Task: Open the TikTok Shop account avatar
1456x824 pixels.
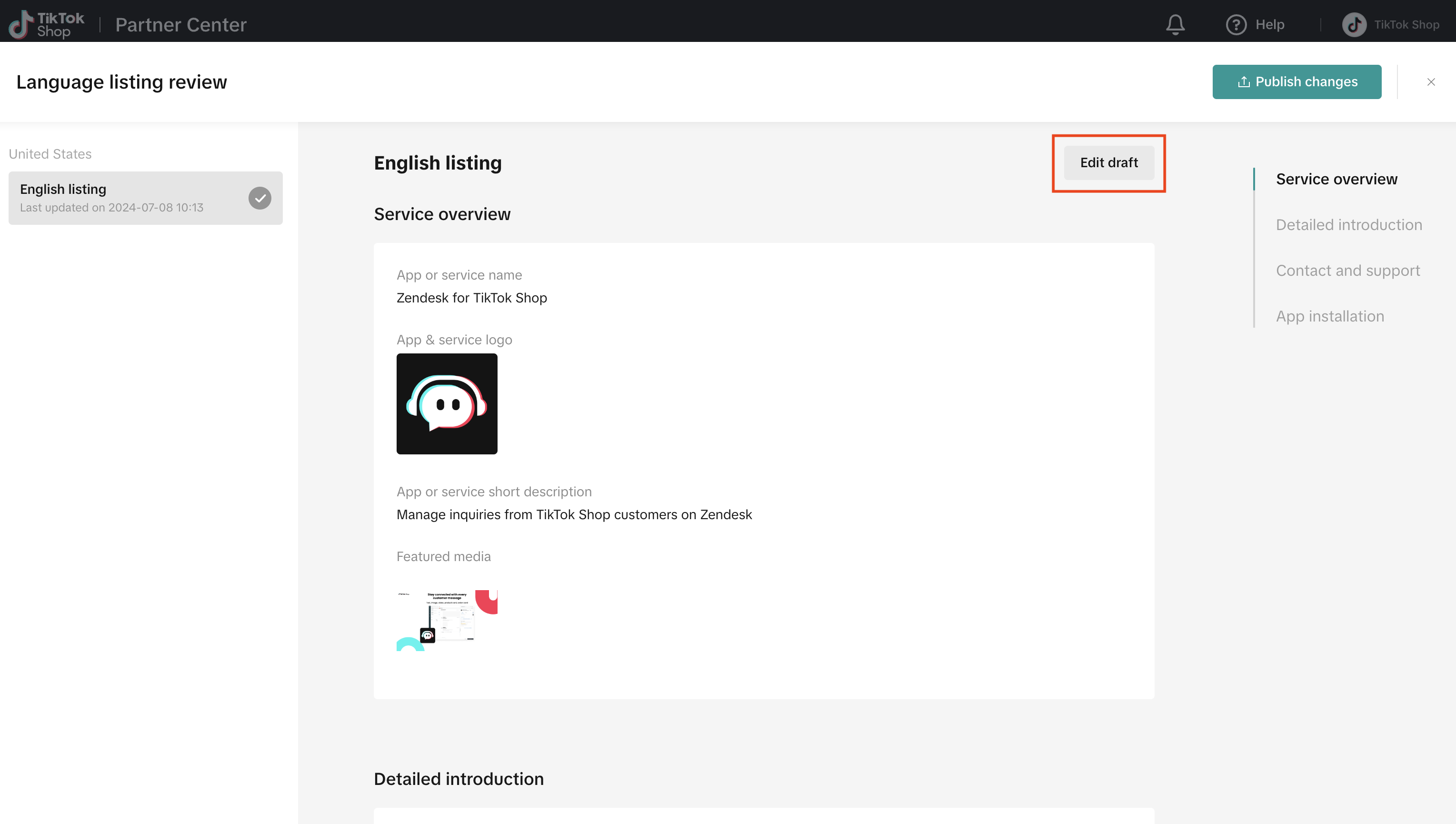Action: click(1354, 24)
